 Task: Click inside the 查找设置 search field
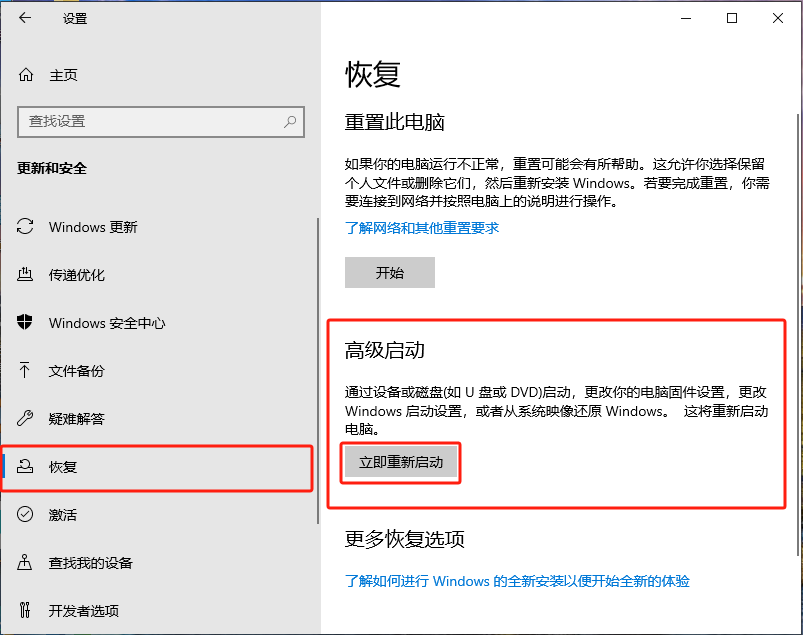(150, 122)
